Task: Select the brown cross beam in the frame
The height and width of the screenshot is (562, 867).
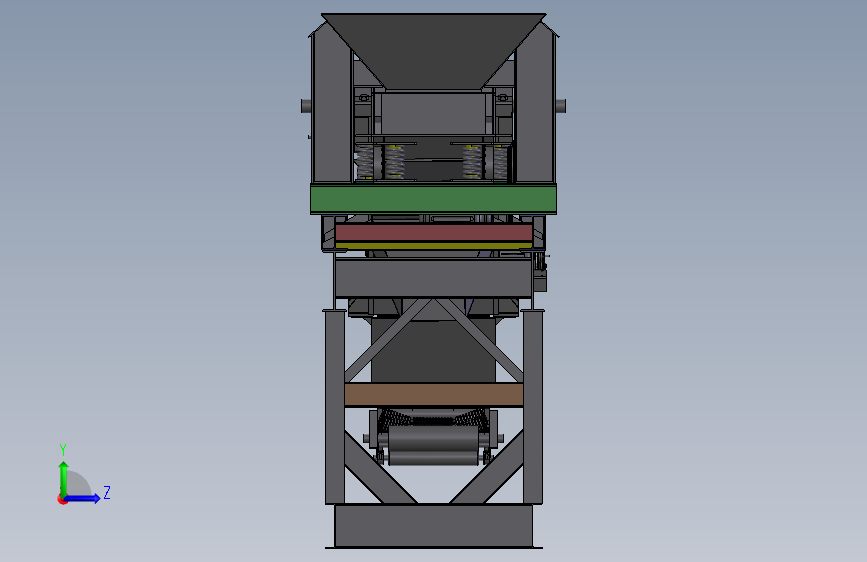Action: click(434, 395)
